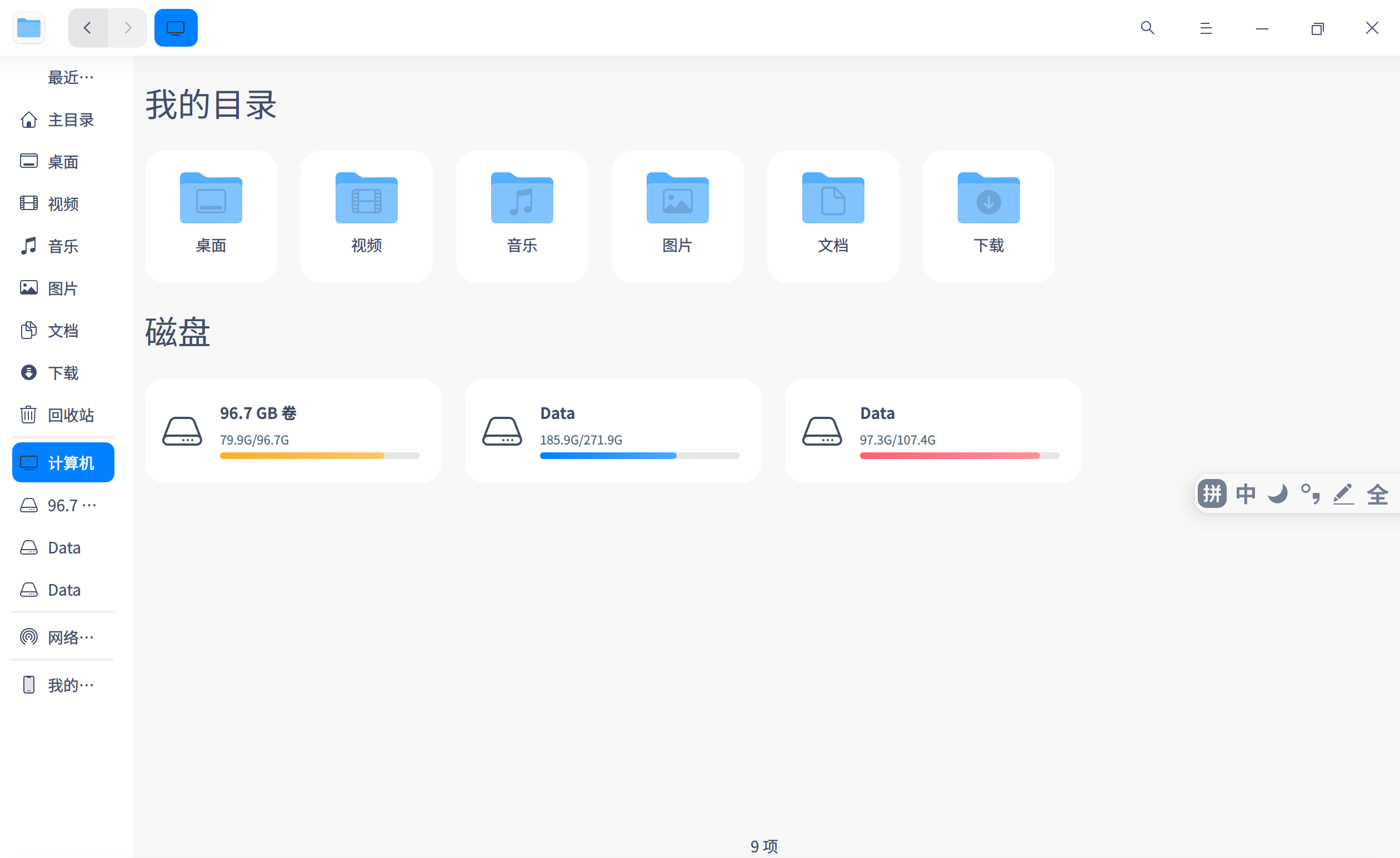Open 音乐 from the sidebar
1400x858 pixels.
click(x=62, y=246)
